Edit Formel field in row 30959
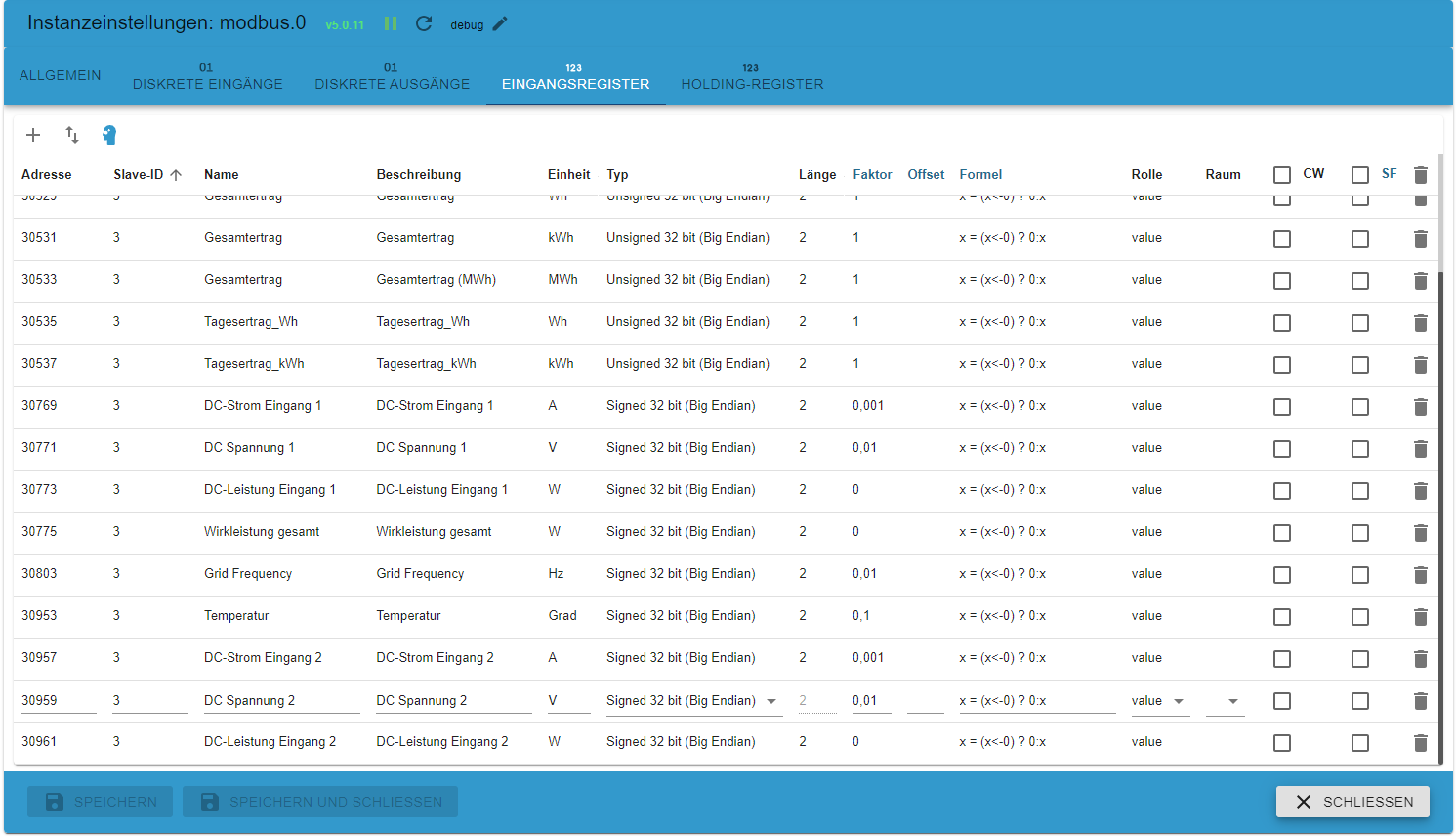This screenshot has width=1456, height=836. 1037,701
